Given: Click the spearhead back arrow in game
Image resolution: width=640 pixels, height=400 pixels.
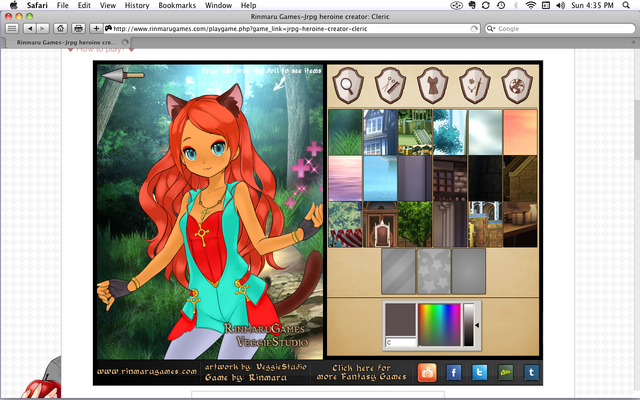Looking at the screenshot, I should point(122,75).
